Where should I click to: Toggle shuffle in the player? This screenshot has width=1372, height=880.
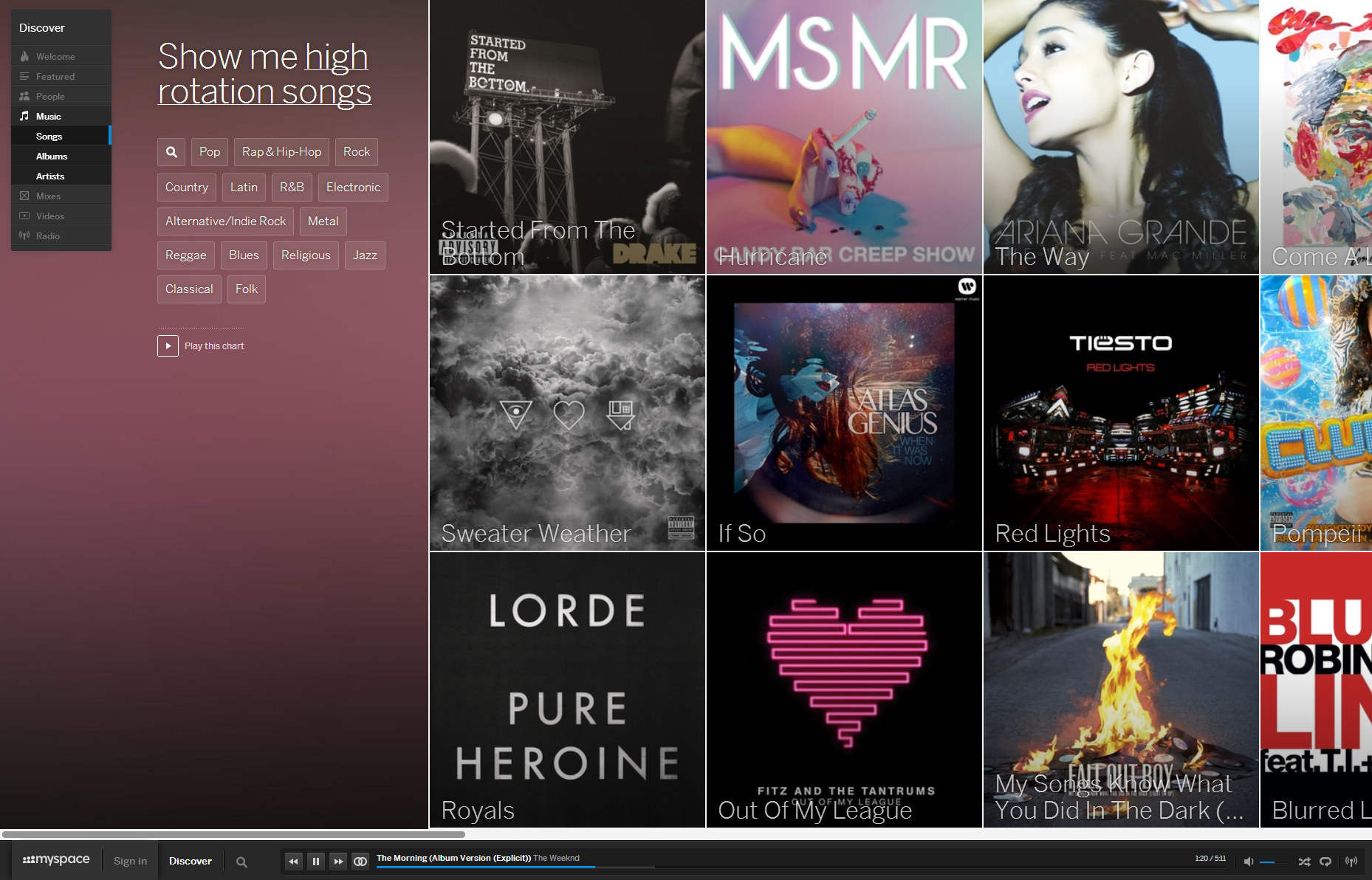pos(1305,862)
